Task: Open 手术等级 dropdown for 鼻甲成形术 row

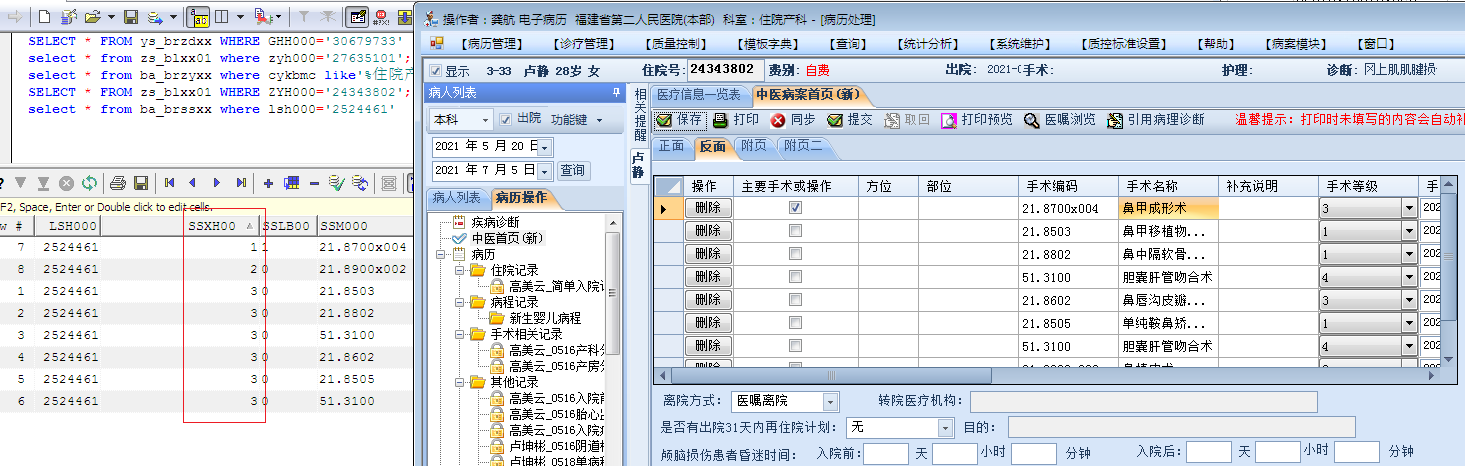Action: (1409, 208)
